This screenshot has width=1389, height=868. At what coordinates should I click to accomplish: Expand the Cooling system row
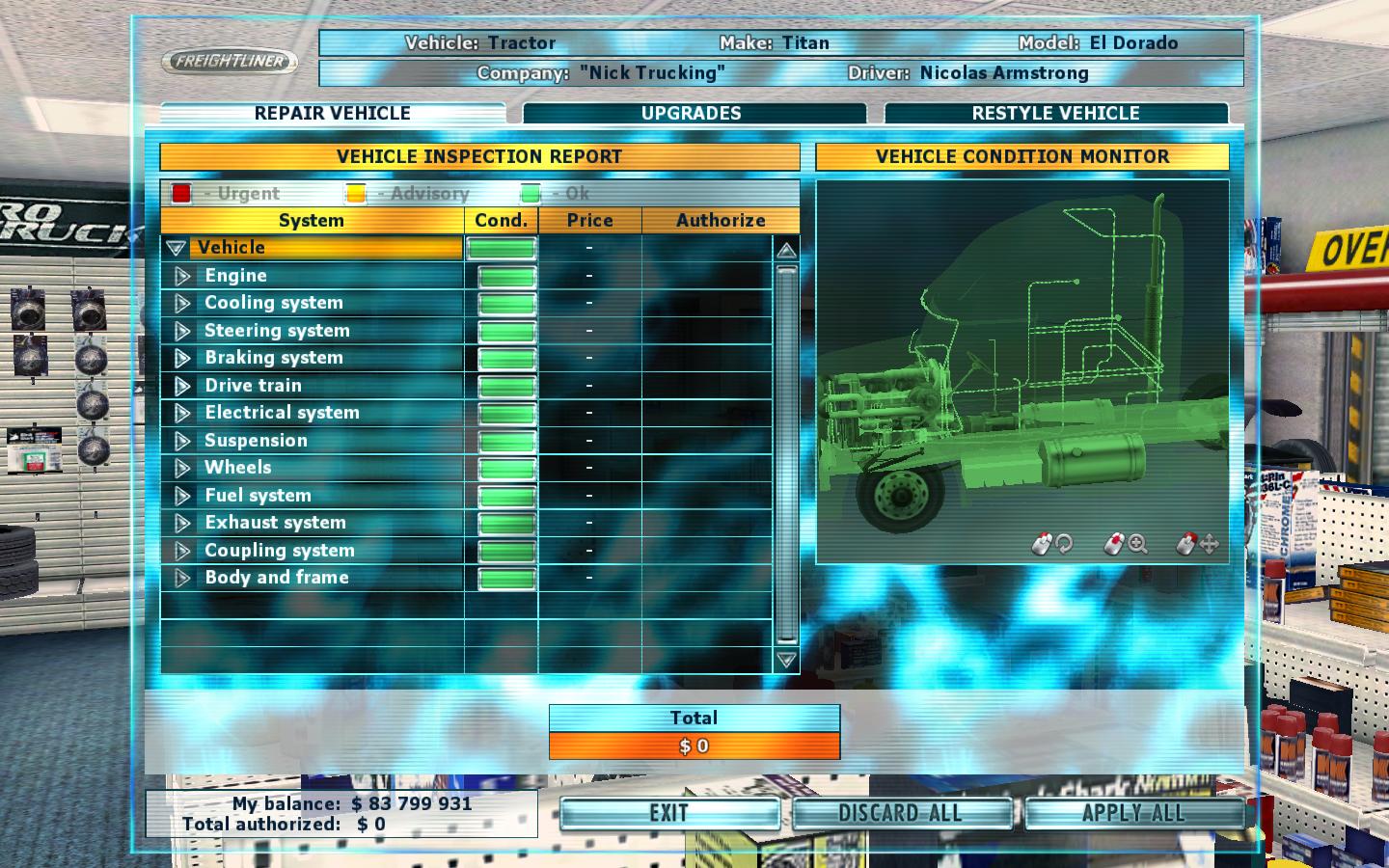[x=182, y=303]
